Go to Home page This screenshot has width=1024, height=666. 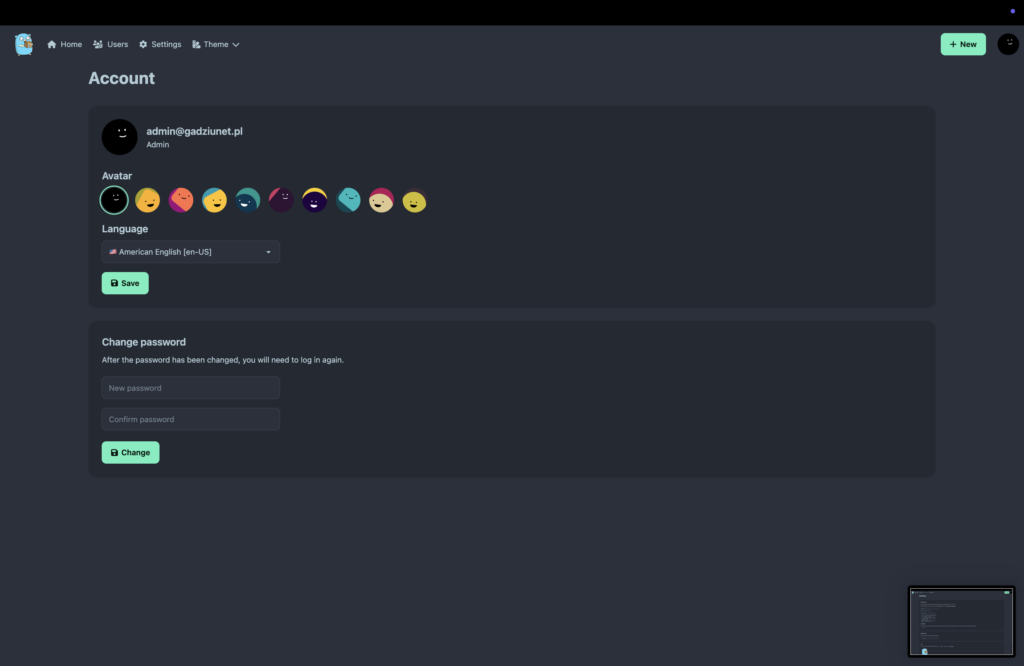(x=65, y=44)
